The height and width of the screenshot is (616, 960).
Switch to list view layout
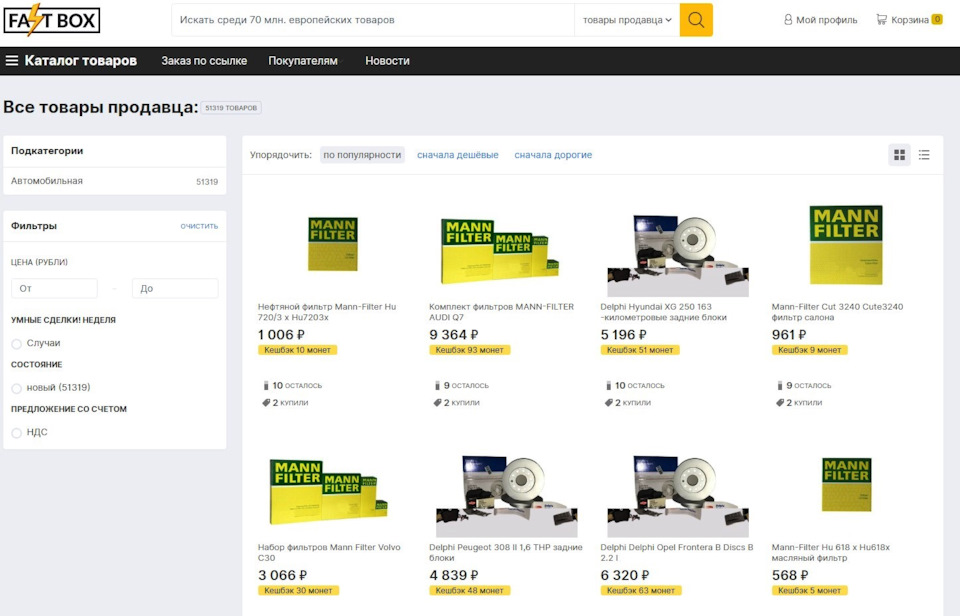pyautogui.click(x=924, y=155)
